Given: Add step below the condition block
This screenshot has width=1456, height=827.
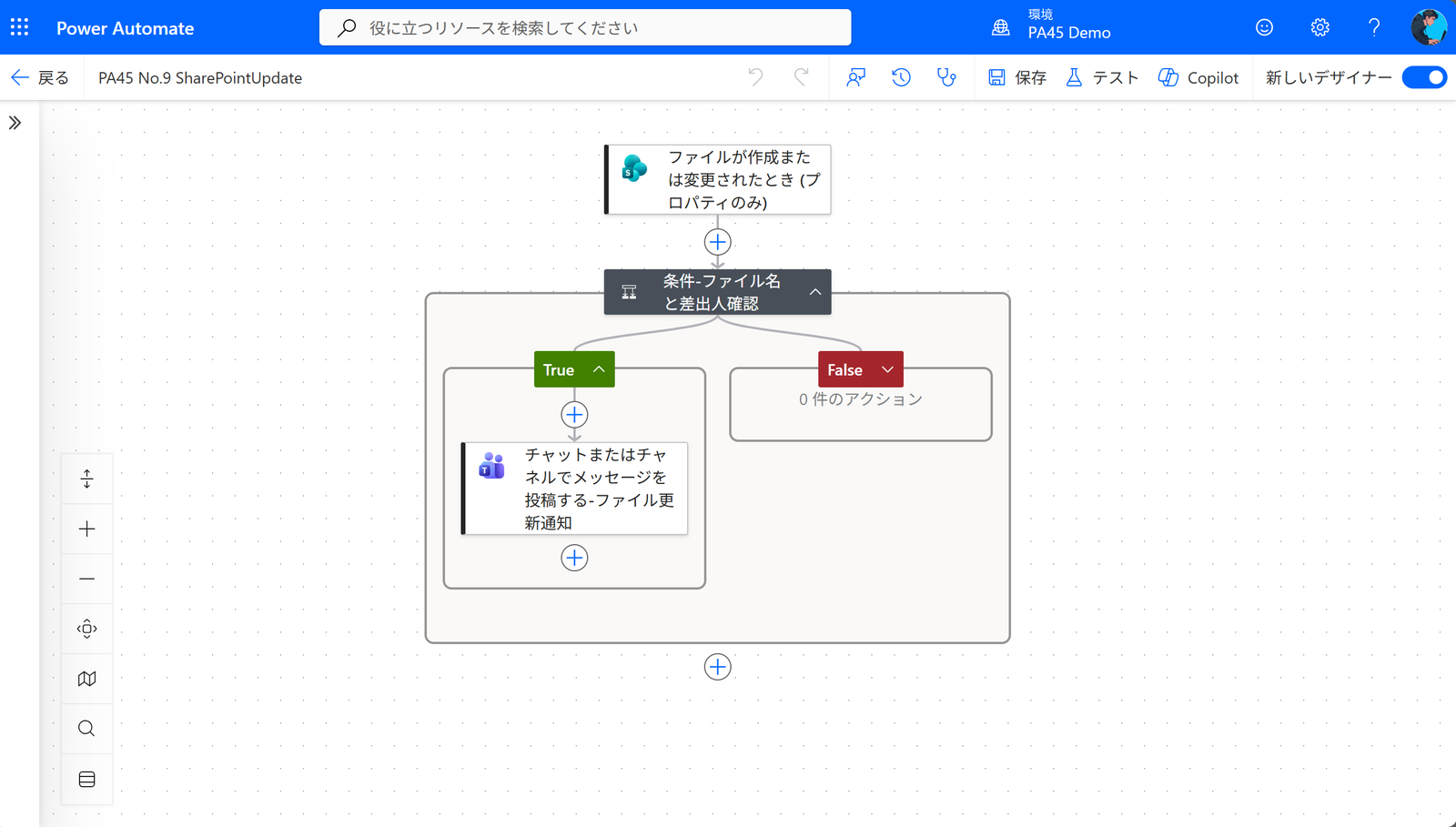Looking at the screenshot, I should [x=717, y=667].
